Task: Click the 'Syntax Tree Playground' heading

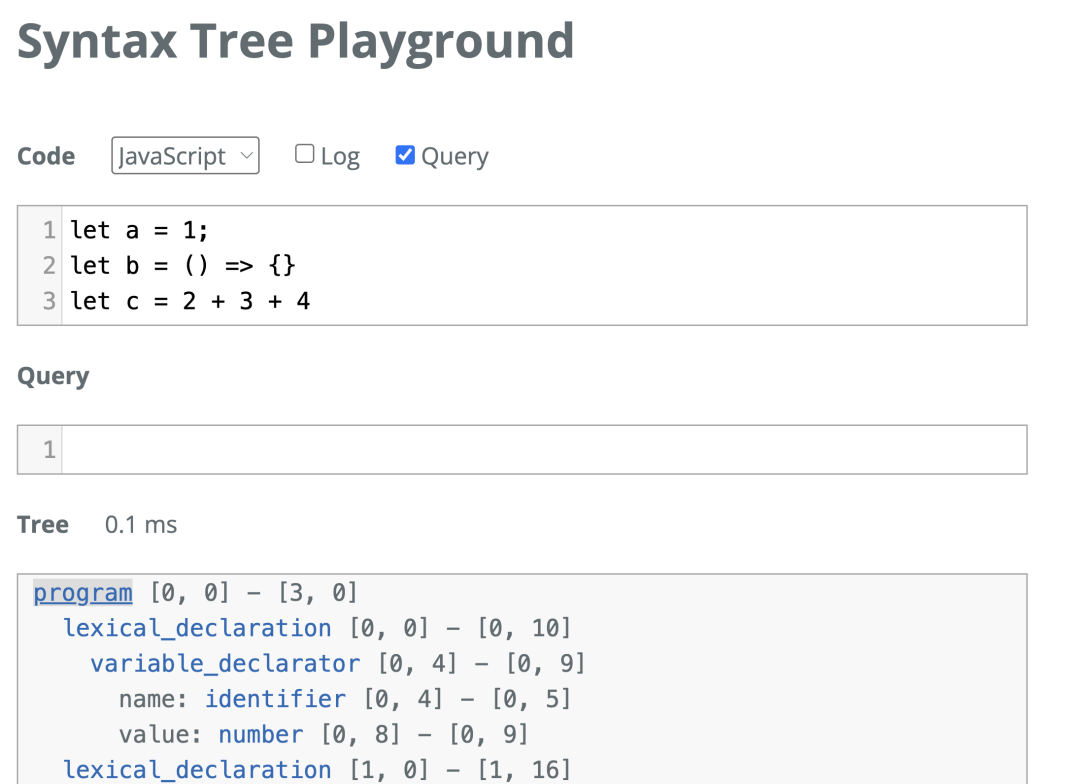Action: (x=295, y=43)
